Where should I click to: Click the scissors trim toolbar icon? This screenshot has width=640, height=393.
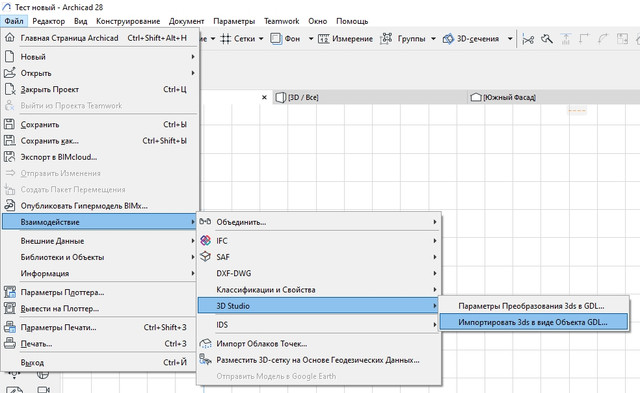coord(528,40)
